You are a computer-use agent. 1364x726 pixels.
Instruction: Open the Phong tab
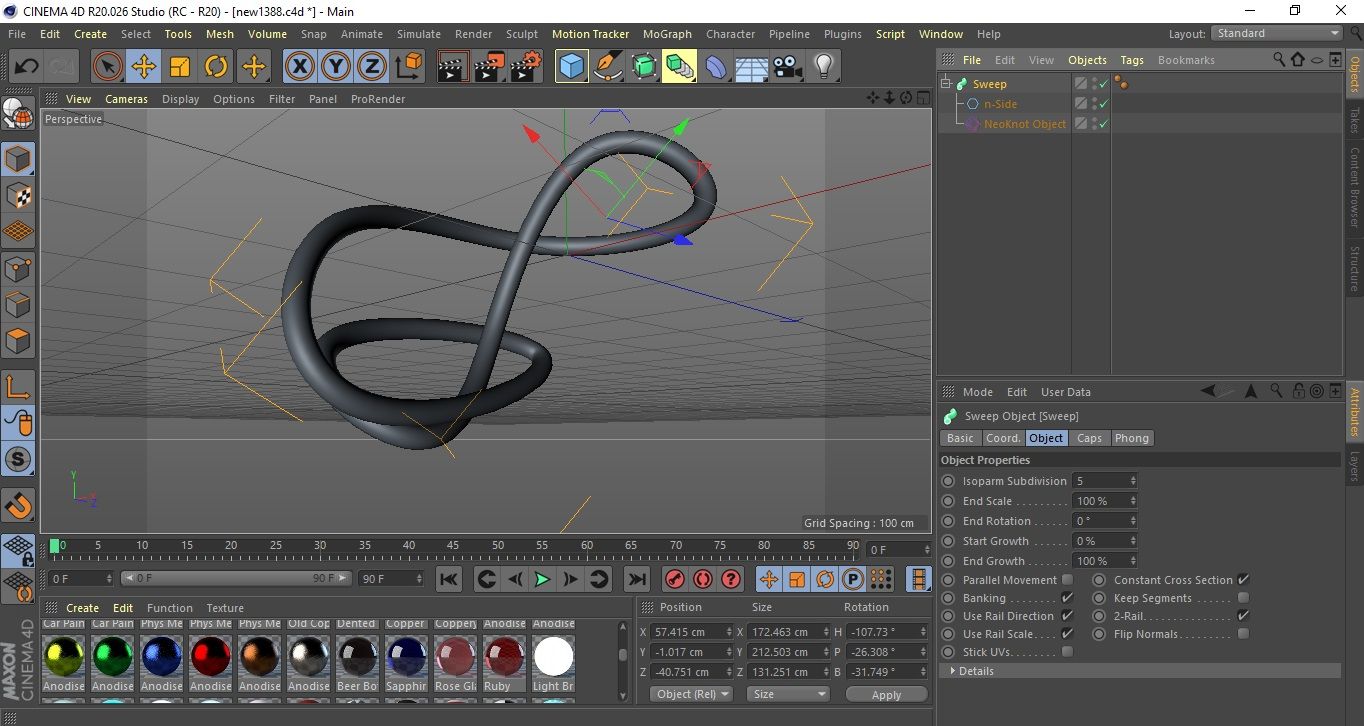(1132, 438)
